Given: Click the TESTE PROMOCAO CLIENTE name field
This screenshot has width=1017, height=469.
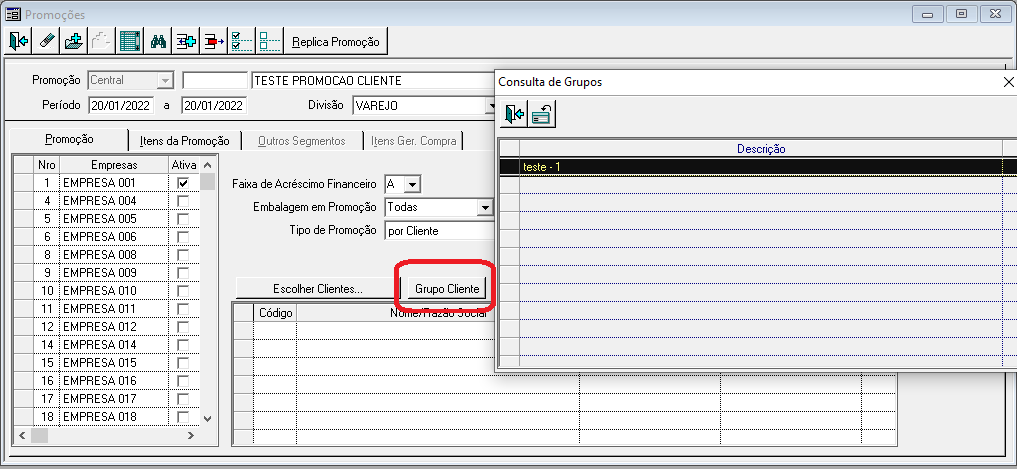Looking at the screenshot, I should pyautogui.click(x=373, y=80).
